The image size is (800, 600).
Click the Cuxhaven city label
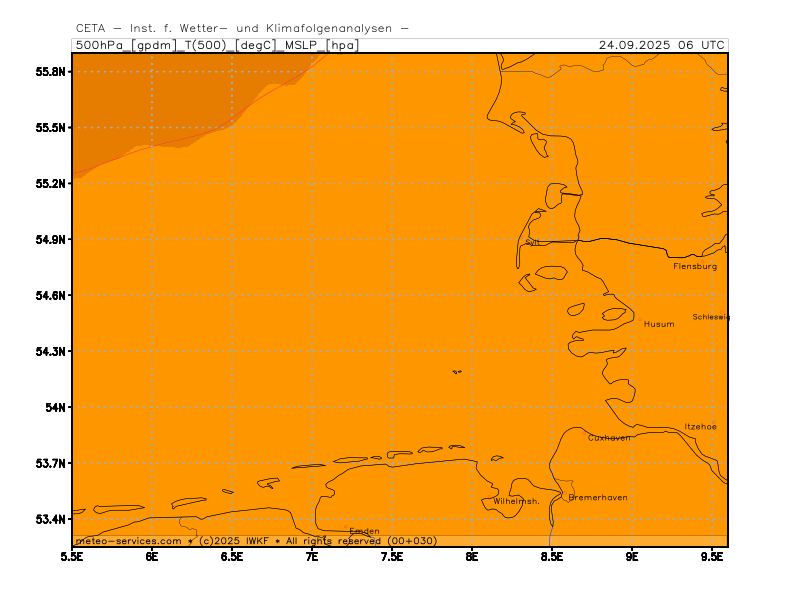(x=609, y=438)
